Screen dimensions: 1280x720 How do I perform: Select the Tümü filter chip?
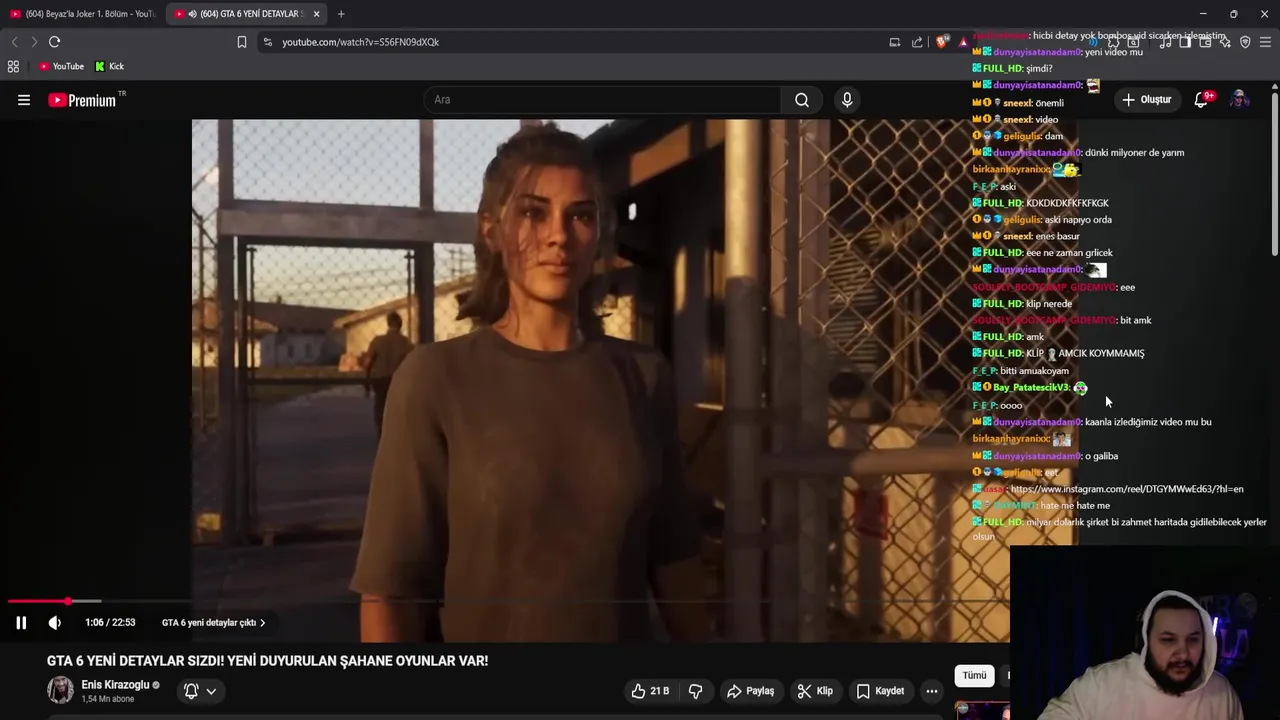tap(974, 676)
